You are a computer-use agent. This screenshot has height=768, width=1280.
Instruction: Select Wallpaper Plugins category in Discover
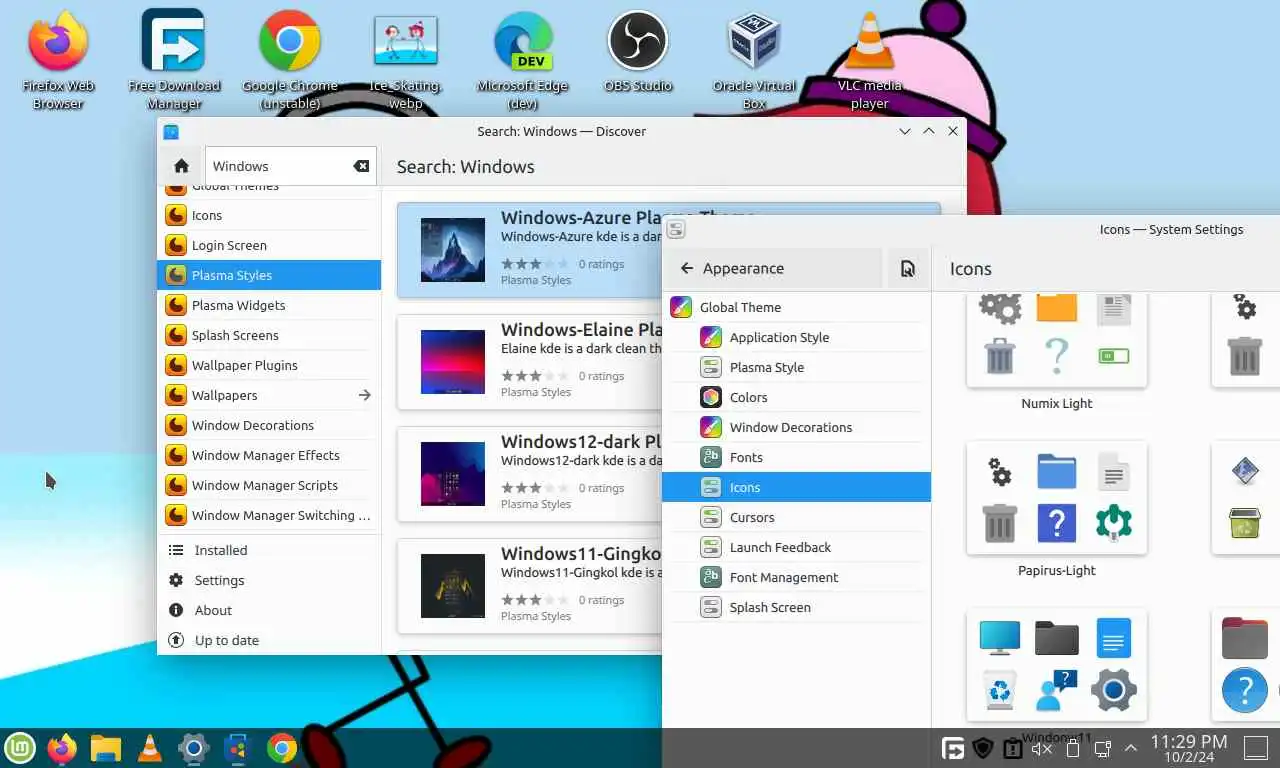(x=269, y=365)
